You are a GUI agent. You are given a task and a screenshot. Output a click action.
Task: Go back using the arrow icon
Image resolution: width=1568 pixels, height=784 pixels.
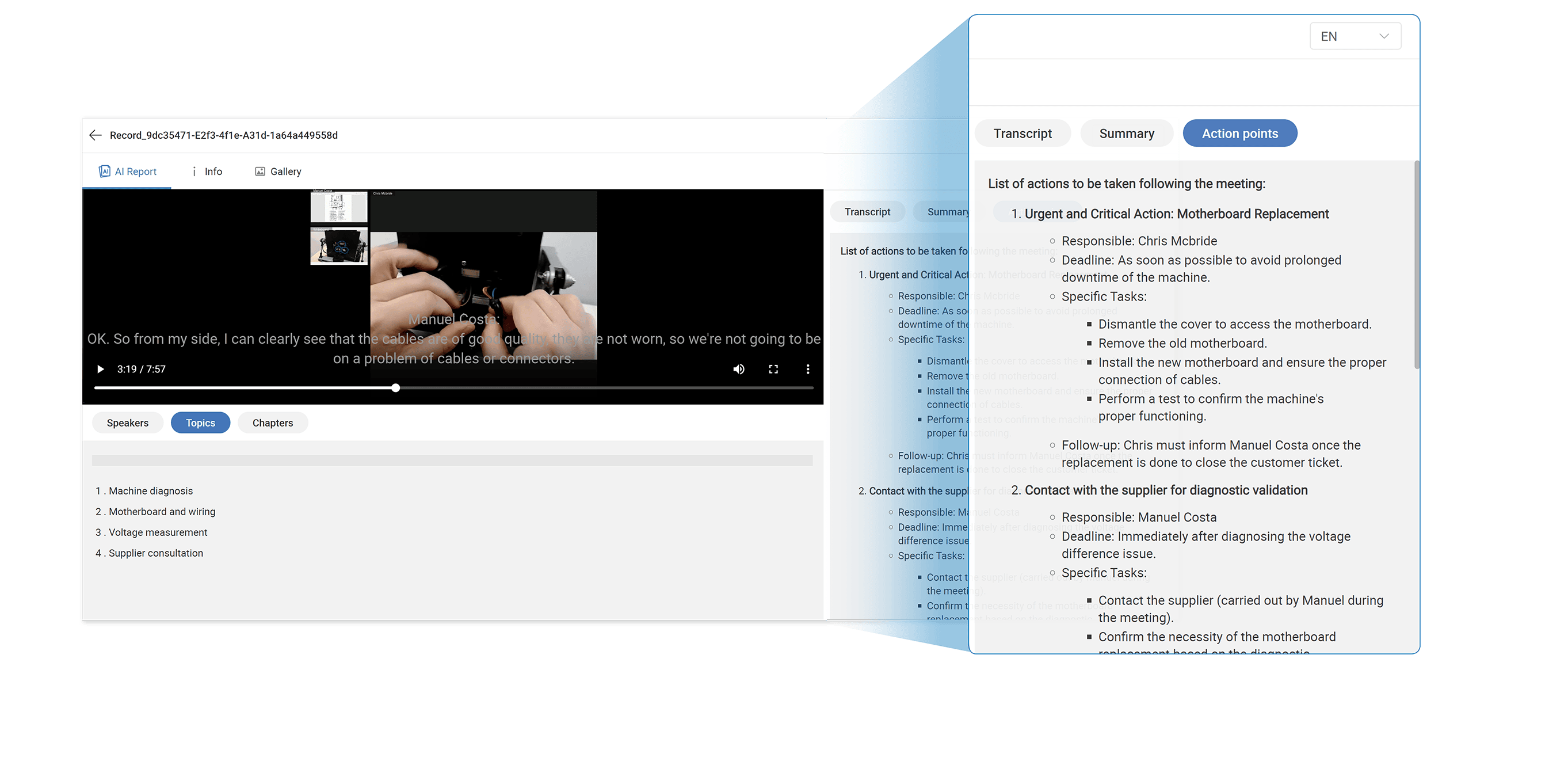click(95, 135)
